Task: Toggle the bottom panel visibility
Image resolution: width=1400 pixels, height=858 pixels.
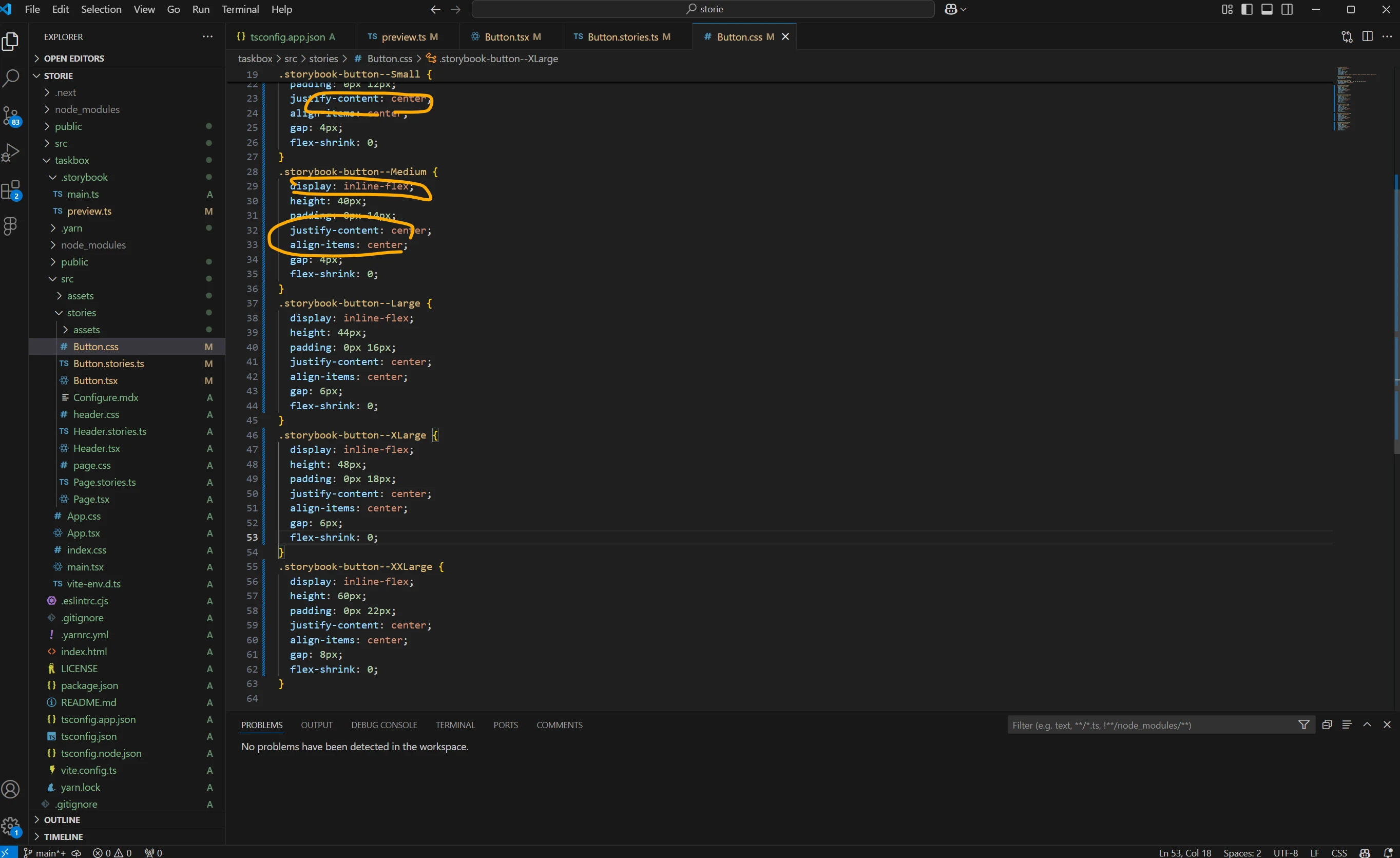Action: click(x=1267, y=9)
